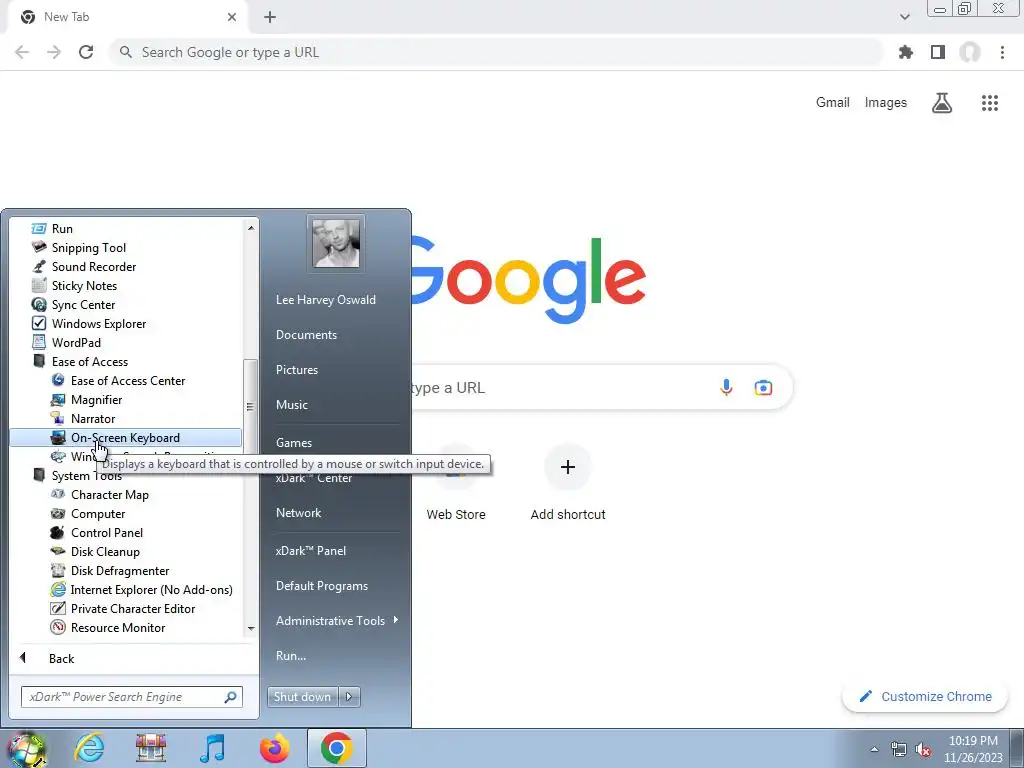Show hidden tray icons
The width and height of the screenshot is (1024, 768).
(874, 749)
